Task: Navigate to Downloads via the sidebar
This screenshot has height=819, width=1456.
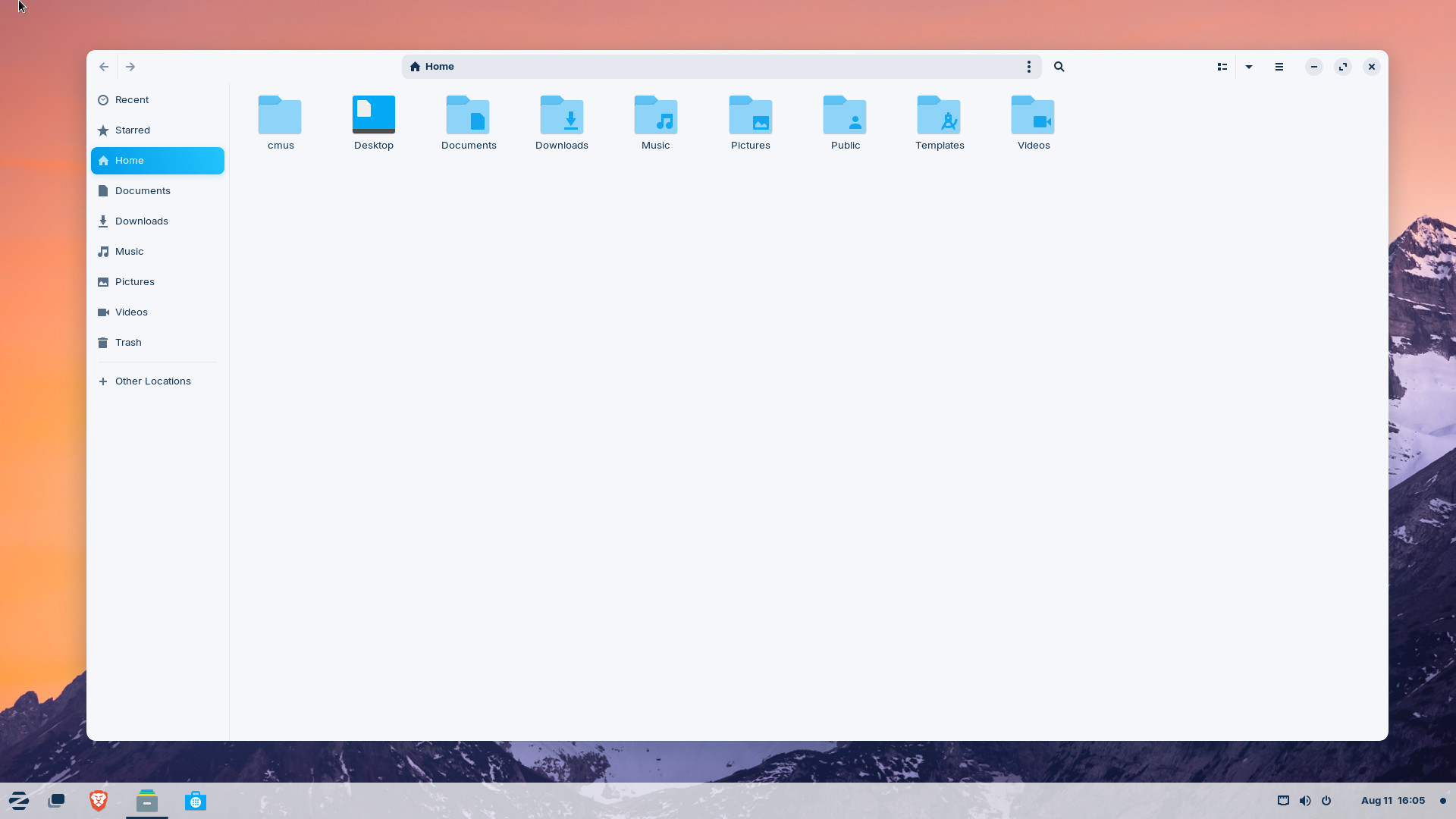Action: tap(141, 221)
